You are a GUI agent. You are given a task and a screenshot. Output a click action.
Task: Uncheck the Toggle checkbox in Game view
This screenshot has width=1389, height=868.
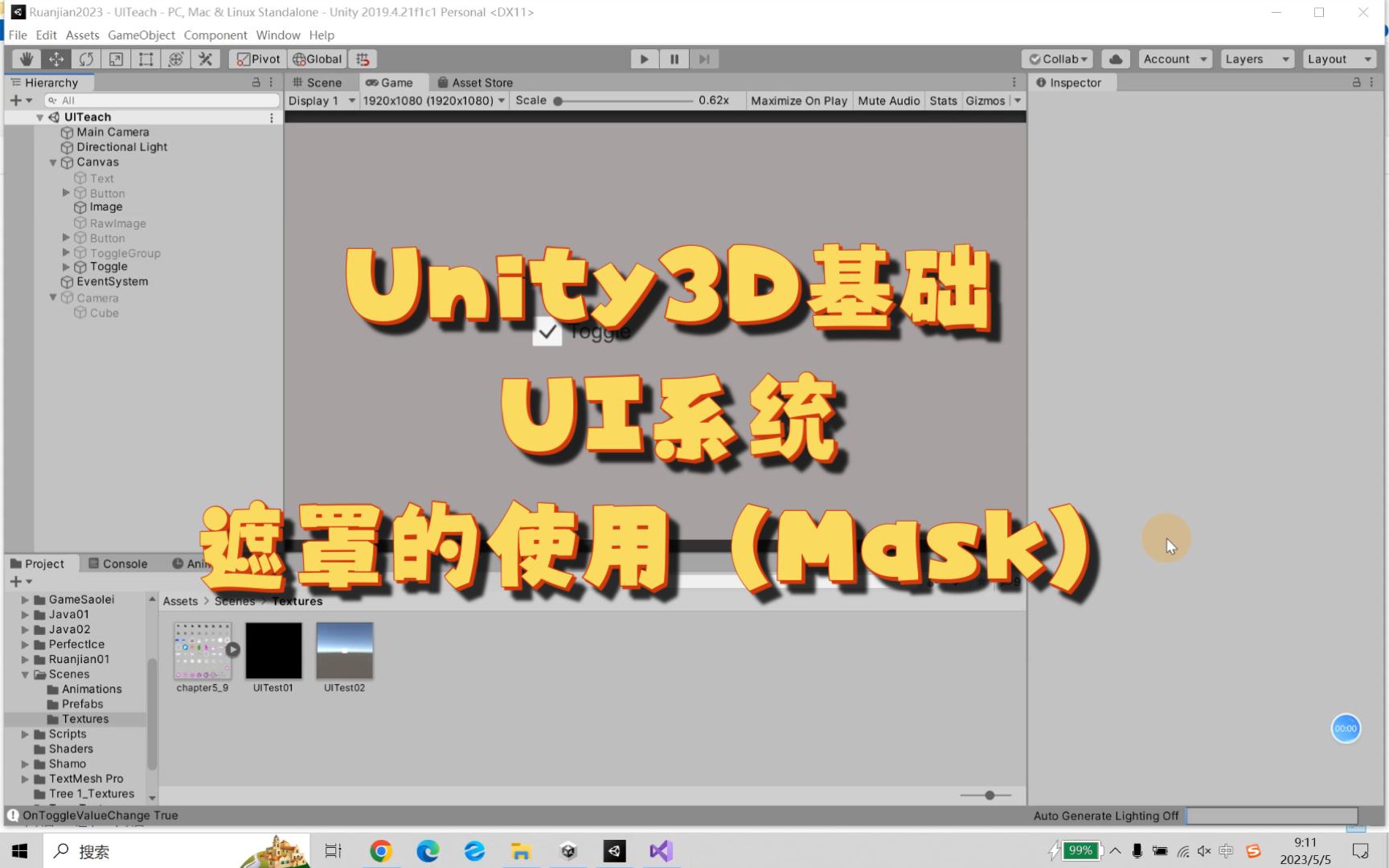(x=547, y=331)
